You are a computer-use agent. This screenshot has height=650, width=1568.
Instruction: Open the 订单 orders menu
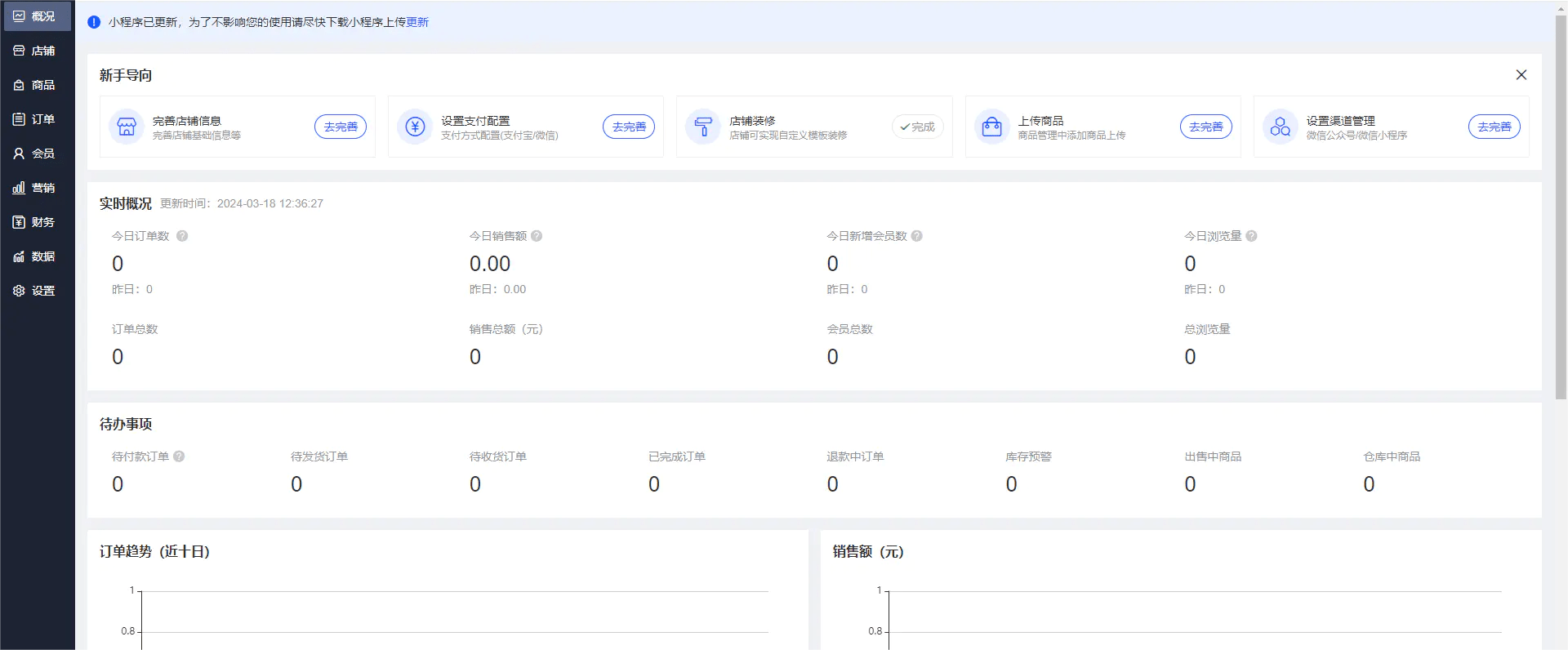click(37, 119)
